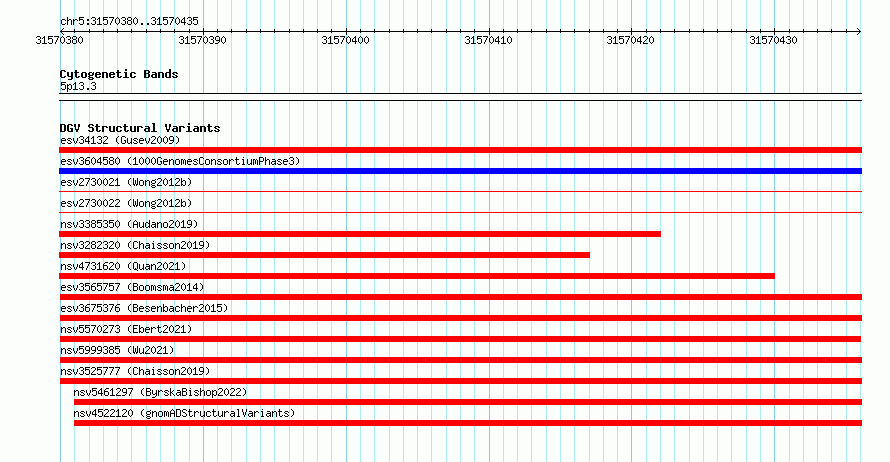890x462 pixels.
Task: Click the DGV Structural Variants track title
Action: pos(140,128)
